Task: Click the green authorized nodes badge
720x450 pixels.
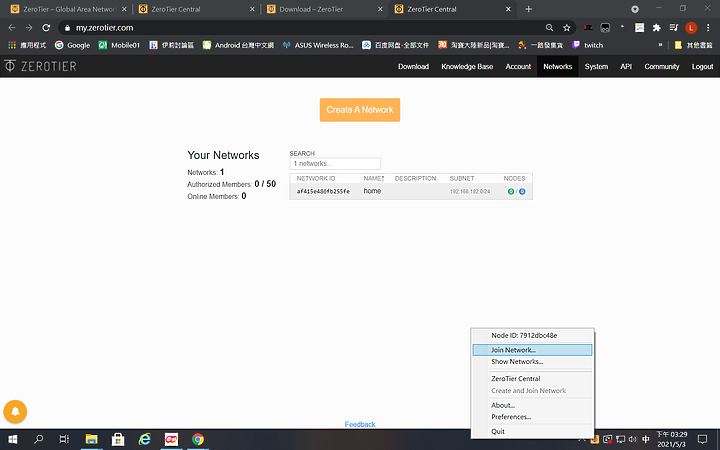Action: coord(511,191)
